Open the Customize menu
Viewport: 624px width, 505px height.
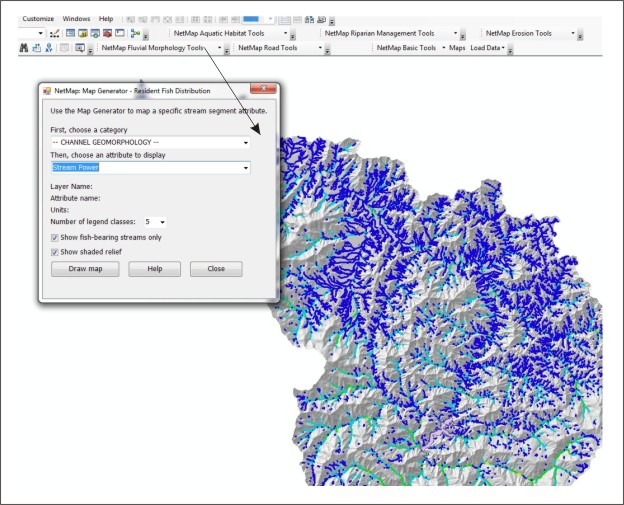38,18
